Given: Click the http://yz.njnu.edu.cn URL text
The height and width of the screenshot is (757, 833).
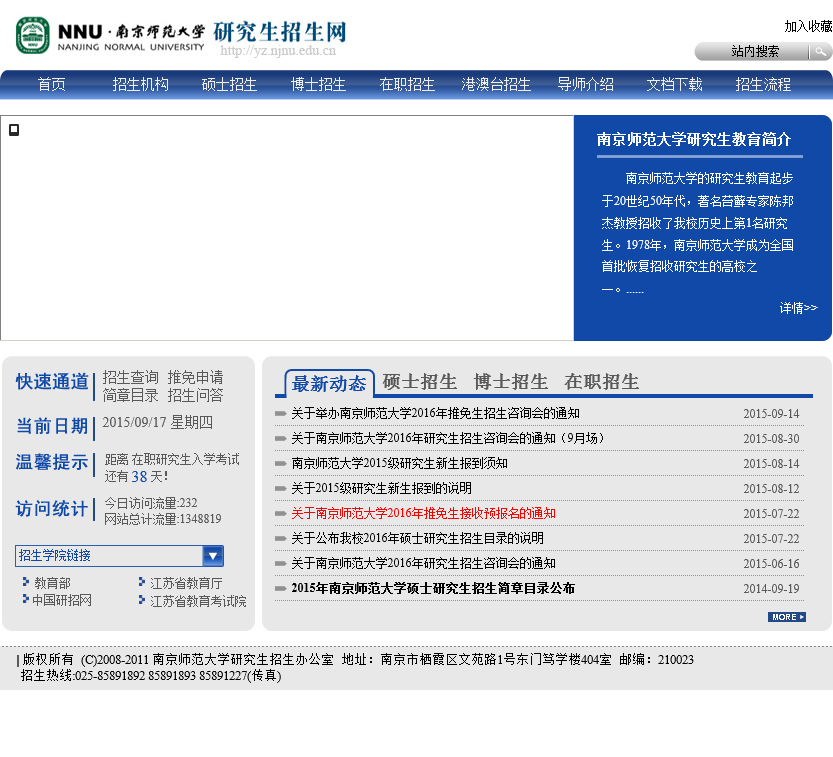Looking at the screenshot, I should point(278,51).
